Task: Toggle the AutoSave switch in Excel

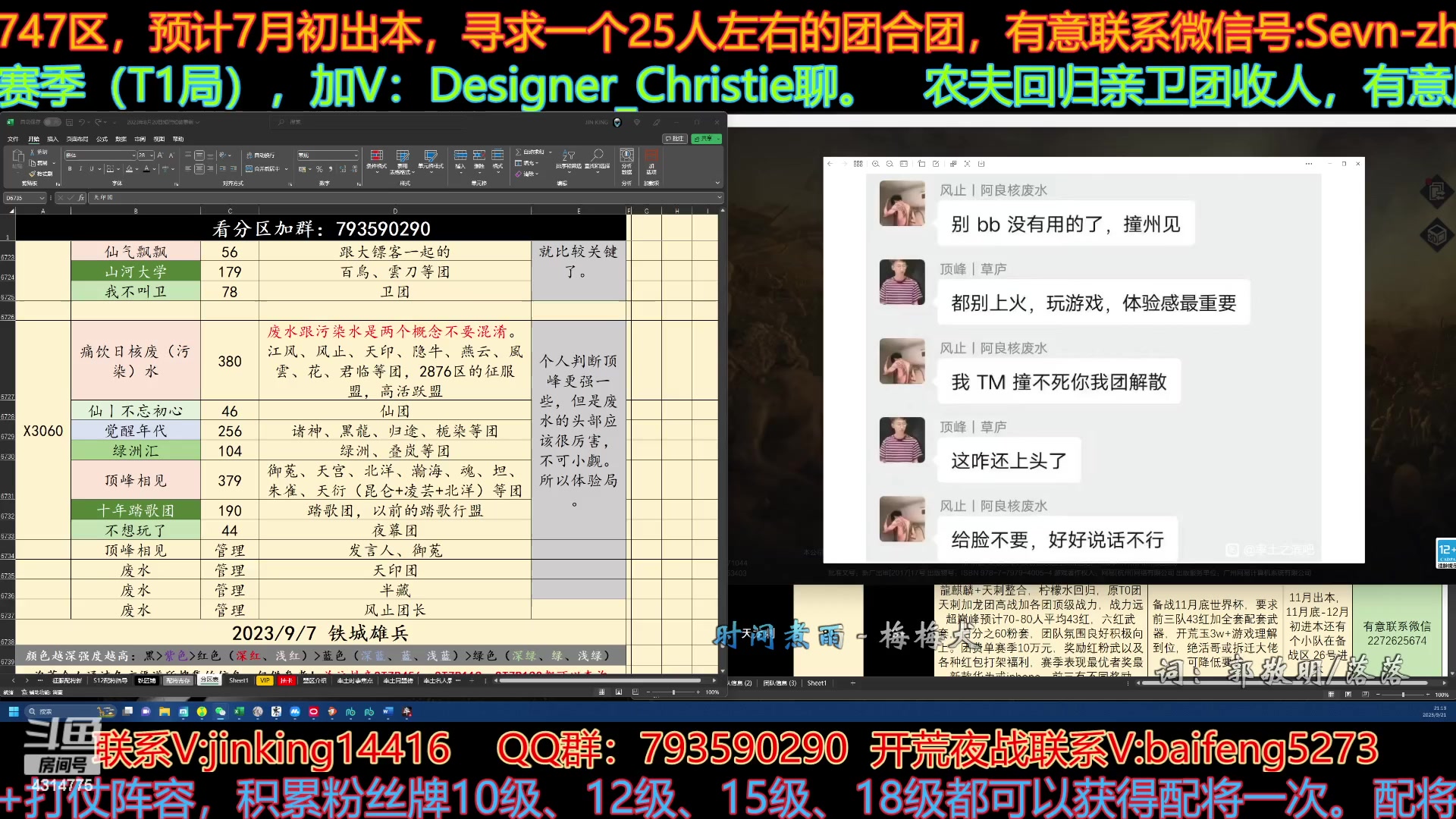Action: (x=52, y=122)
